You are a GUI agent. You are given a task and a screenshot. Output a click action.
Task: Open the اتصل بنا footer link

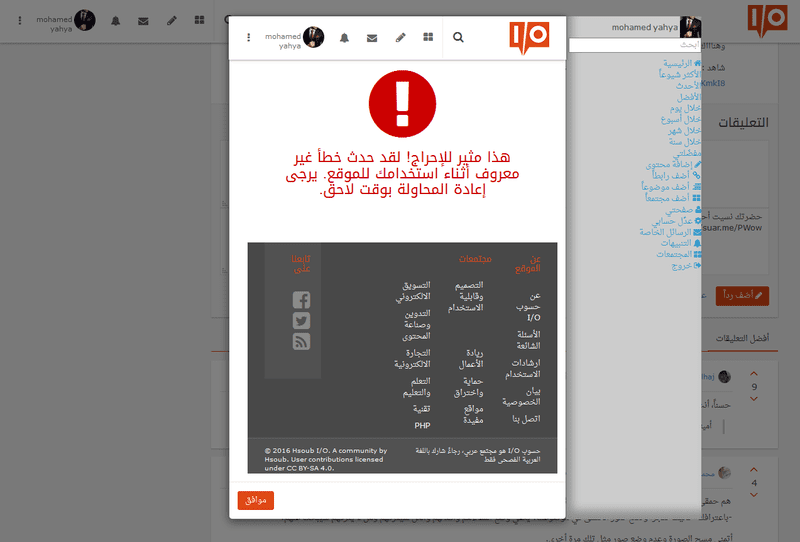click(x=526, y=418)
